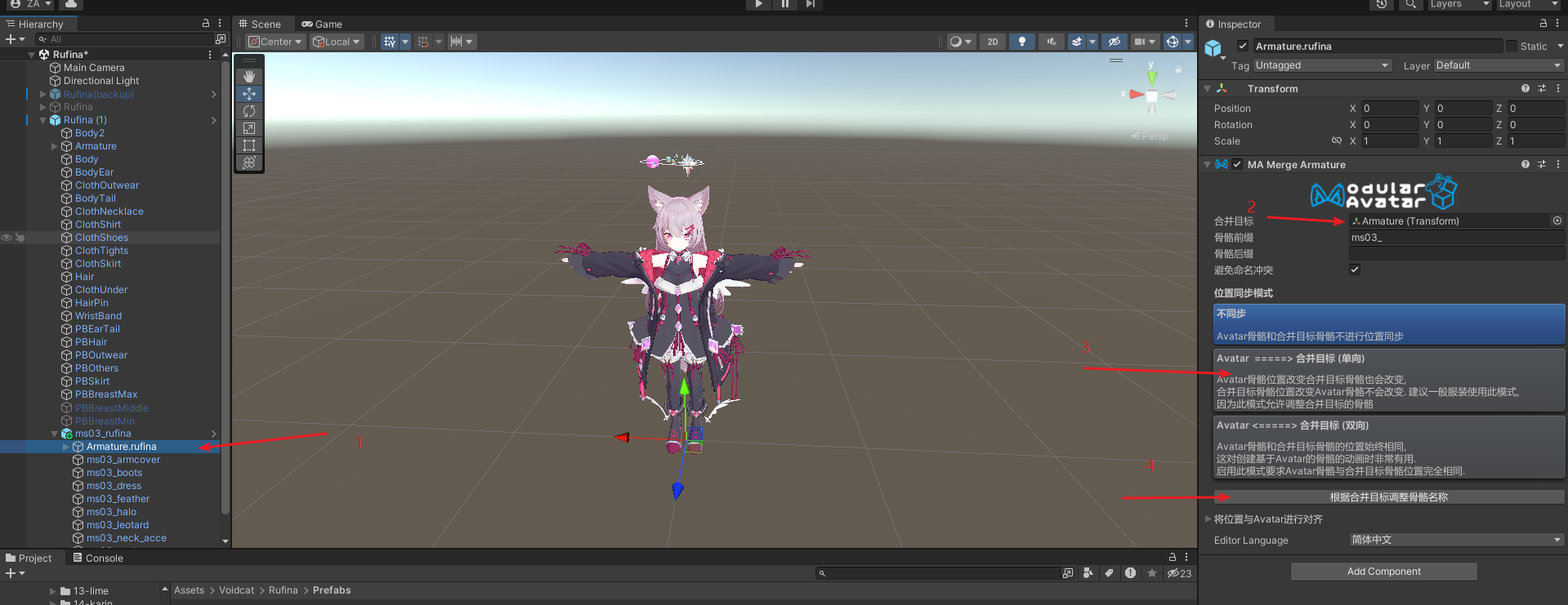Toggle 2D scene view mode

[992, 42]
